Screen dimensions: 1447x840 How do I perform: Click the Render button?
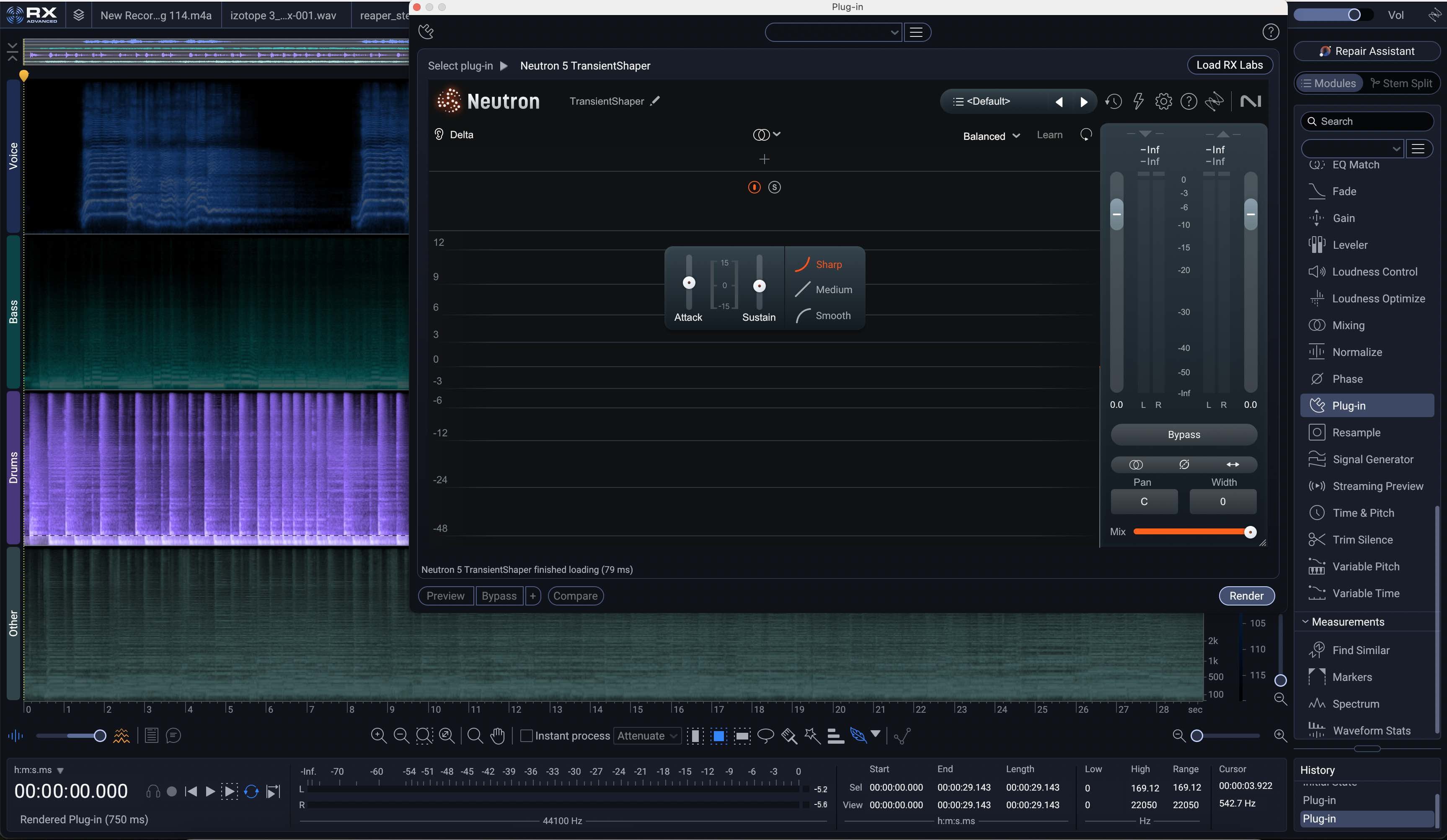coord(1246,595)
